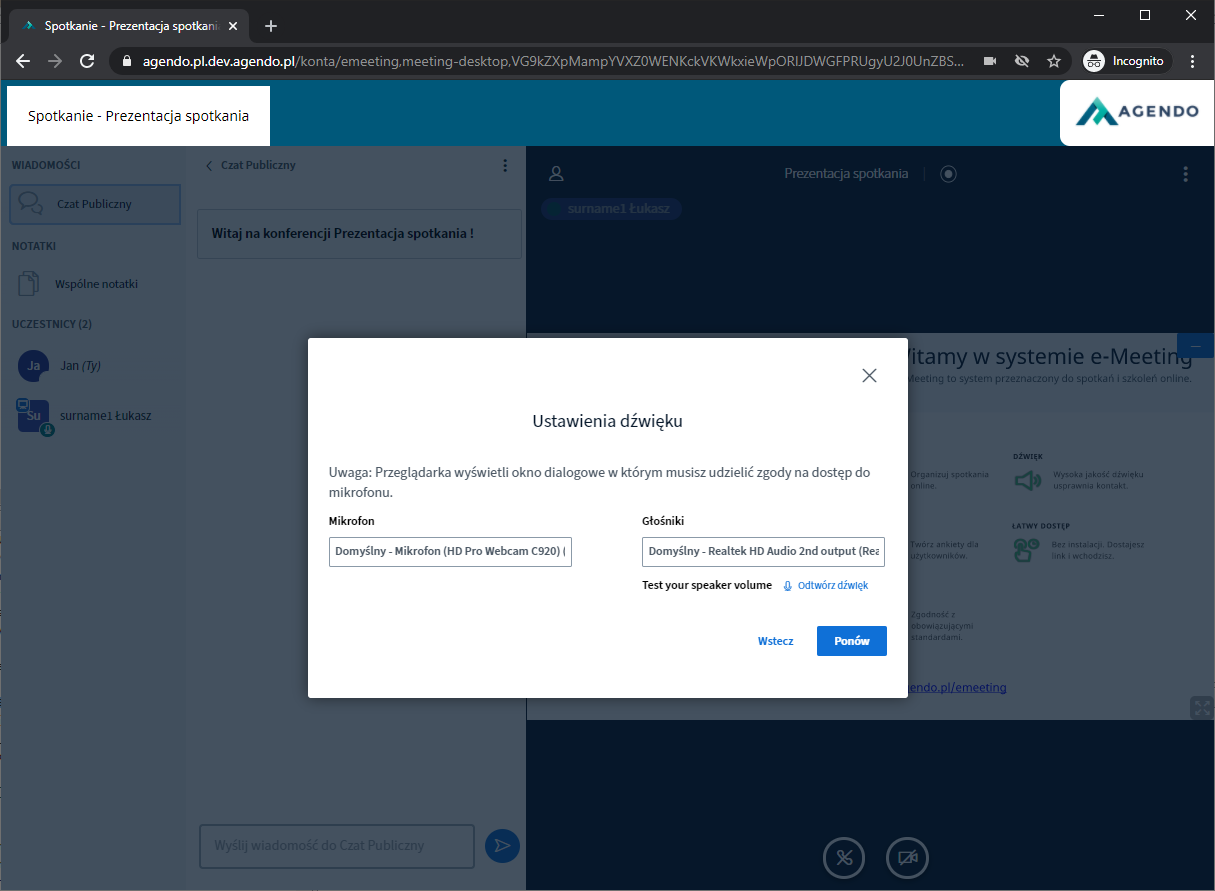Open the meeting options menu top right

[x=1185, y=174]
